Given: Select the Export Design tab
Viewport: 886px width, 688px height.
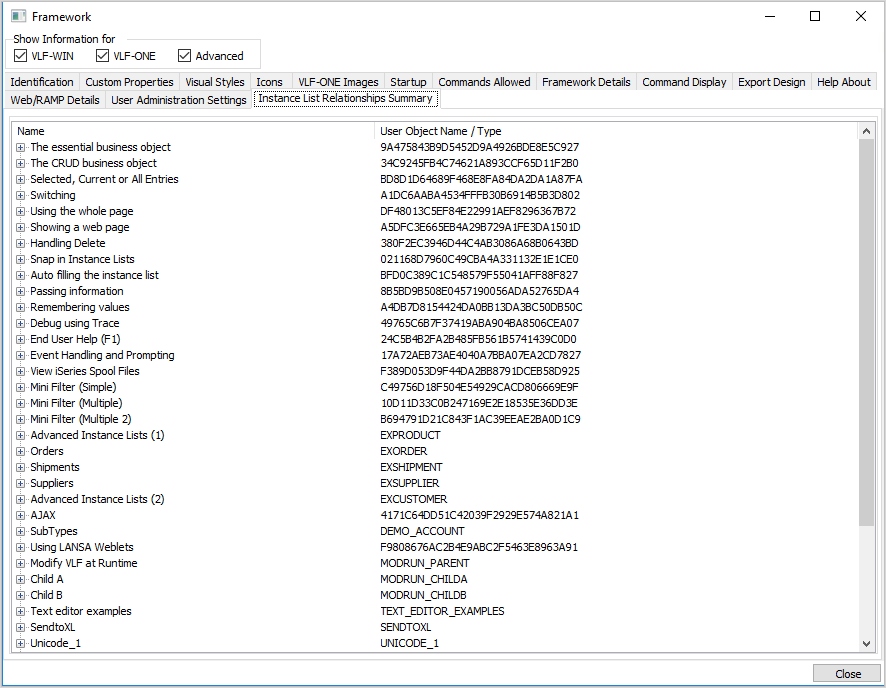Looking at the screenshot, I should tap(771, 82).
